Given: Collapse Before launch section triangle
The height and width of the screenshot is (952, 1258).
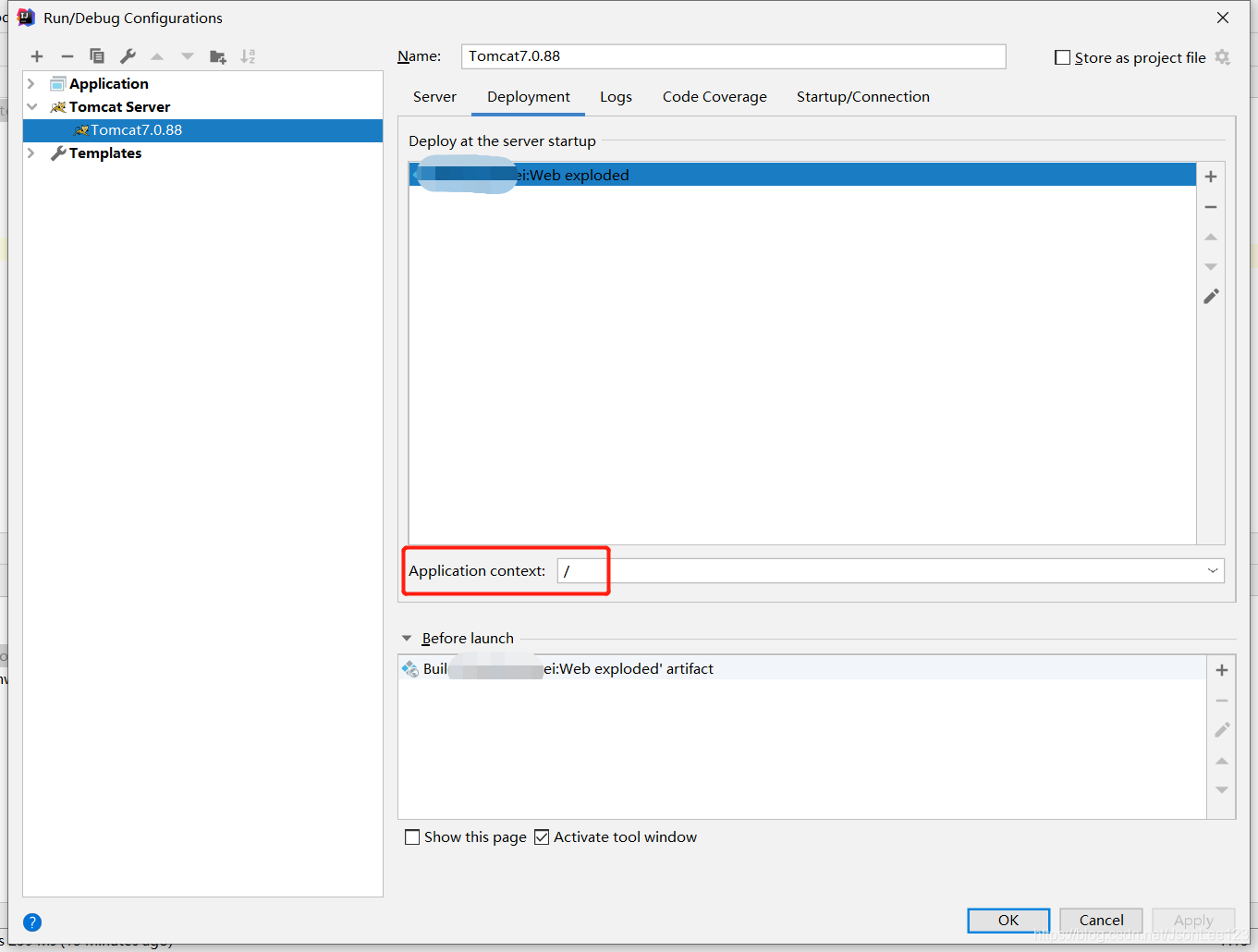Looking at the screenshot, I should (x=407, y=639).
